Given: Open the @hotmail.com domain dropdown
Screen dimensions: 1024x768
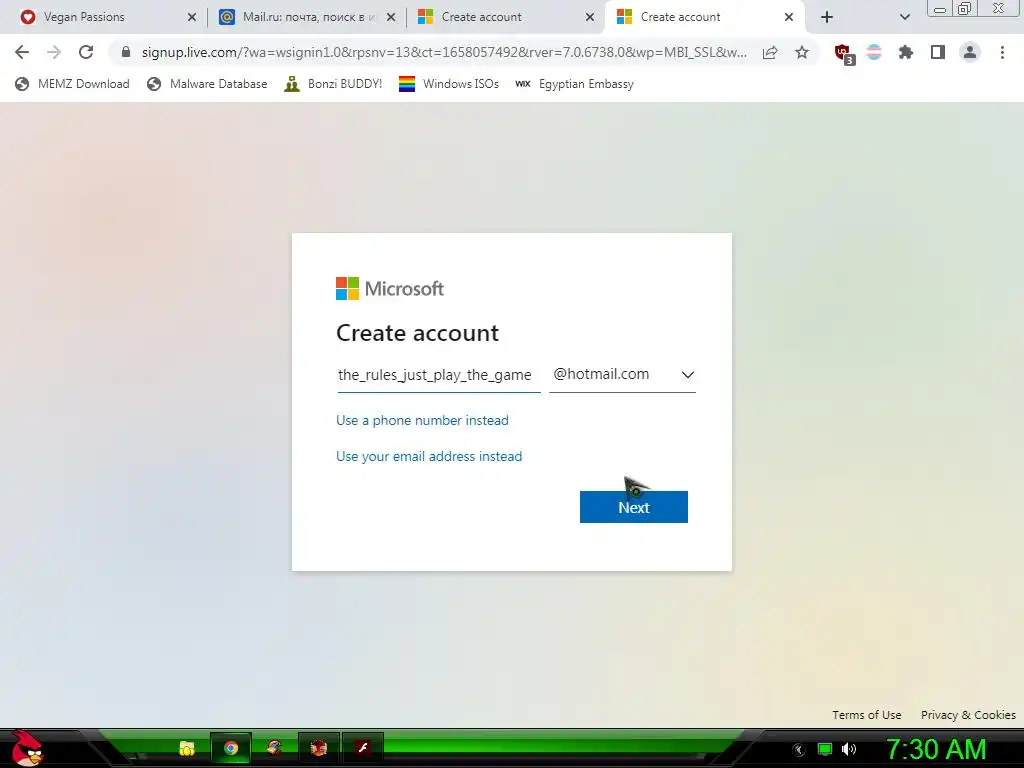Looking at the screenshot, I should [622, 375].
